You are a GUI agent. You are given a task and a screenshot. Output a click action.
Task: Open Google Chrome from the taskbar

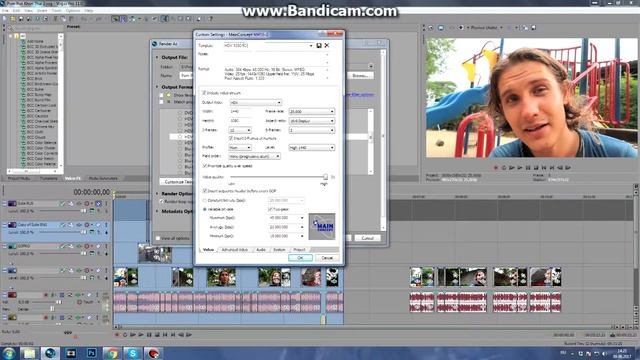pos(112,353)
